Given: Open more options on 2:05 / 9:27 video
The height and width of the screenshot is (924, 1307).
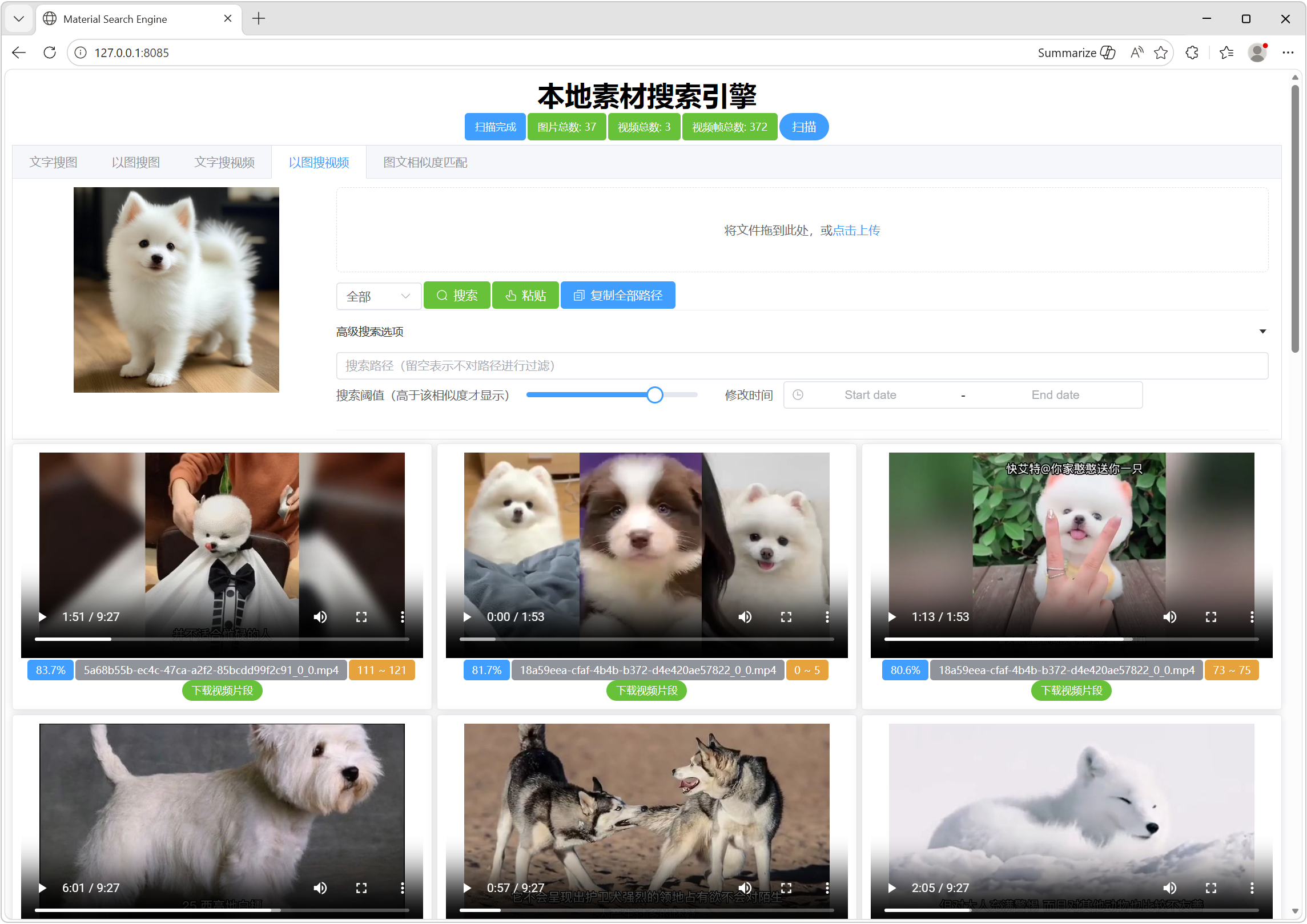Looking at the screenshot, I should [1252, 888].
